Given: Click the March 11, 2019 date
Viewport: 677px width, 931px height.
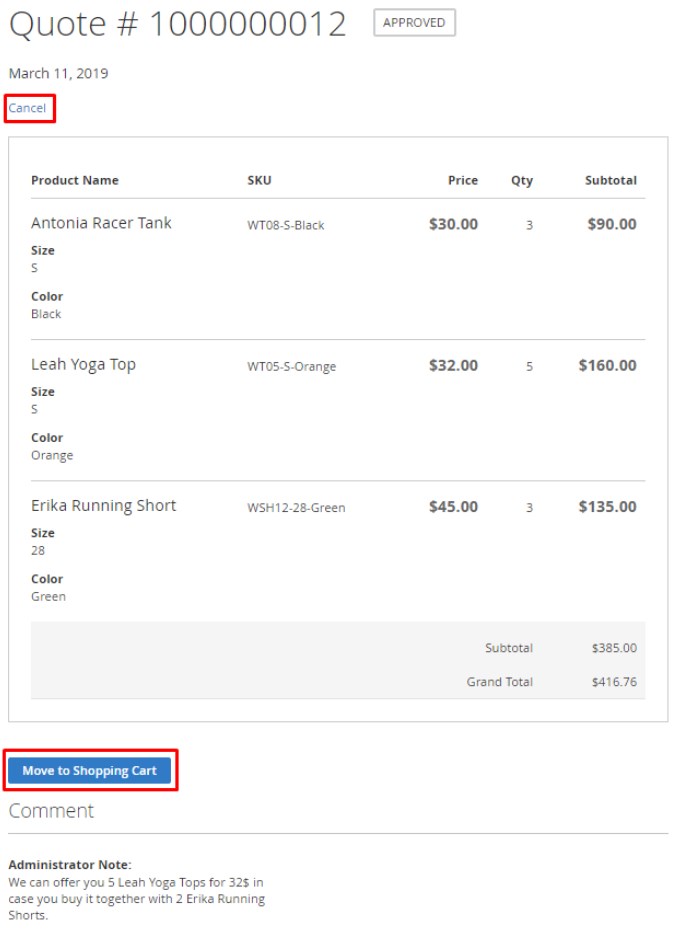Looking at the screenshot, I should 58,73.
